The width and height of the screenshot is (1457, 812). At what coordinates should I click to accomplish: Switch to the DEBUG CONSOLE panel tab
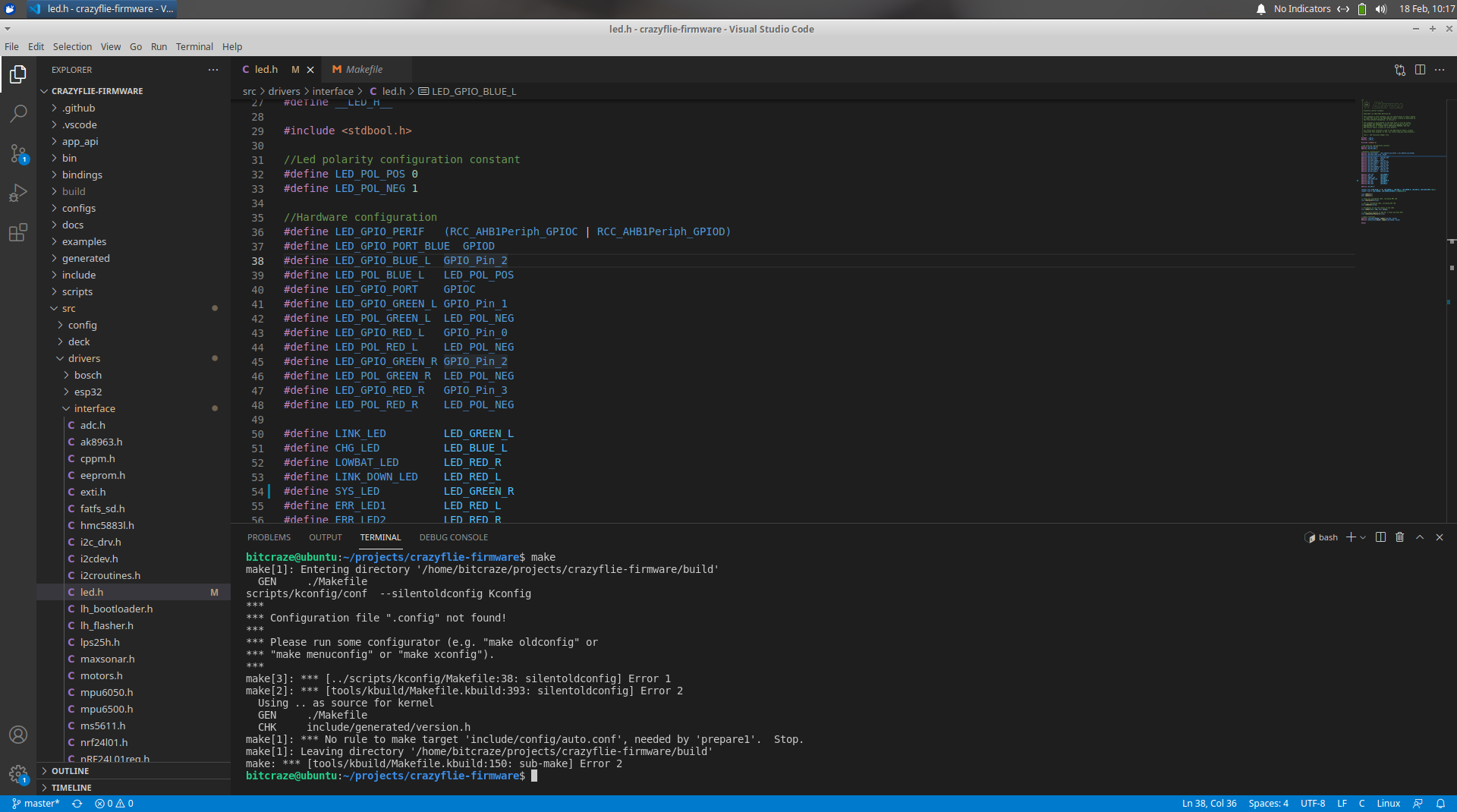click(x=454, y=537)
